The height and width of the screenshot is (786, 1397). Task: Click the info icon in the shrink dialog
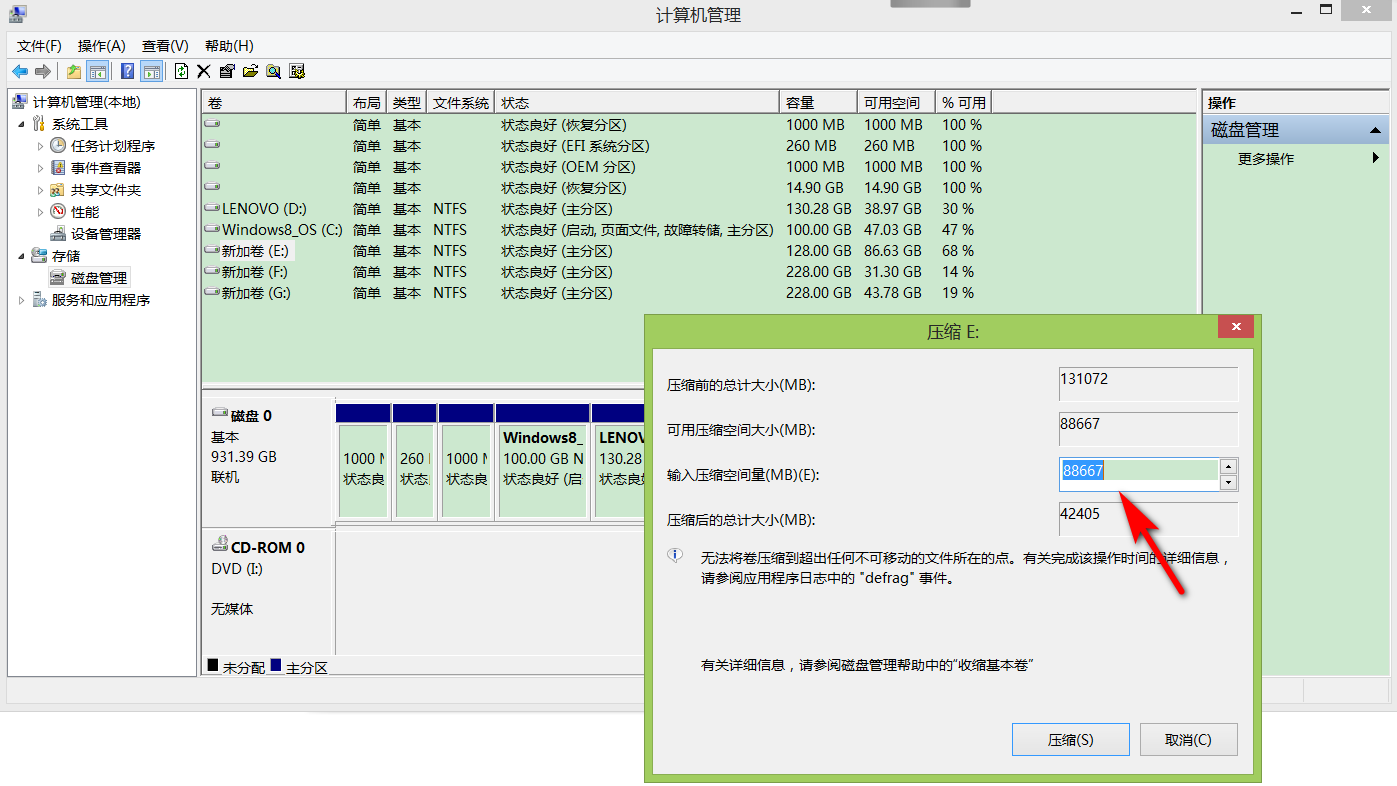click(x=675, y=556)
